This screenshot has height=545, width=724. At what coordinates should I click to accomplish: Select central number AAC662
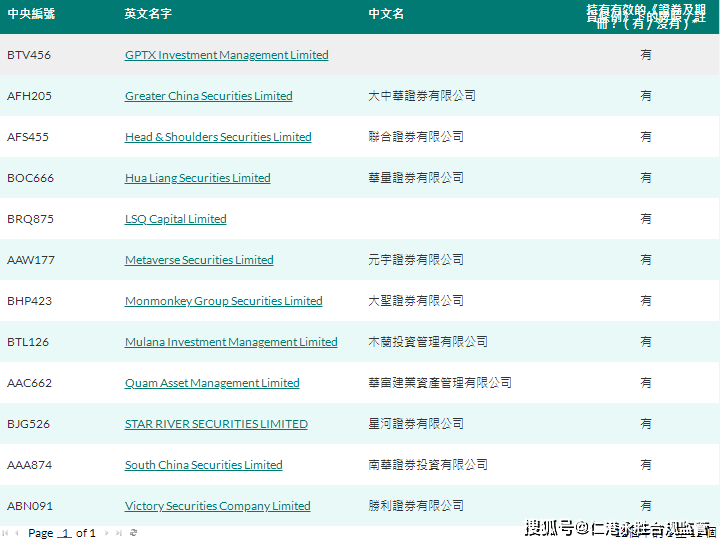click(30, 383)
